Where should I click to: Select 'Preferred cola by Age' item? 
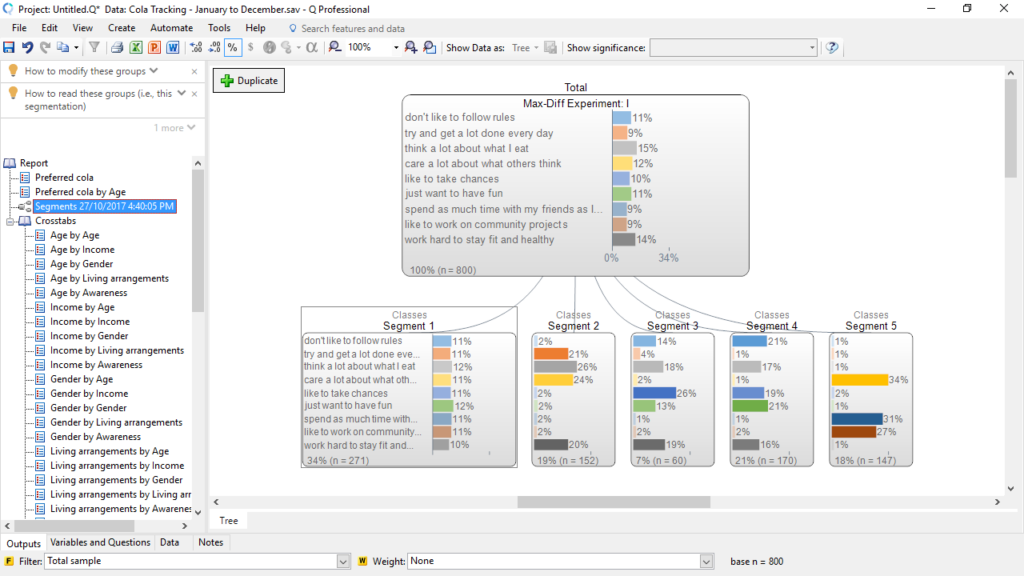click(80, 192)
